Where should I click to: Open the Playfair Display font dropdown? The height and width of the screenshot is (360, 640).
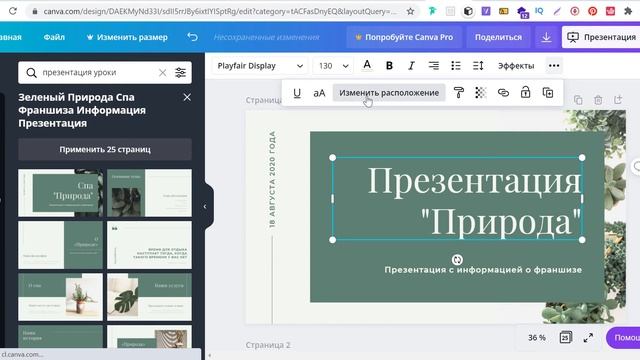[x=260, y=66]
